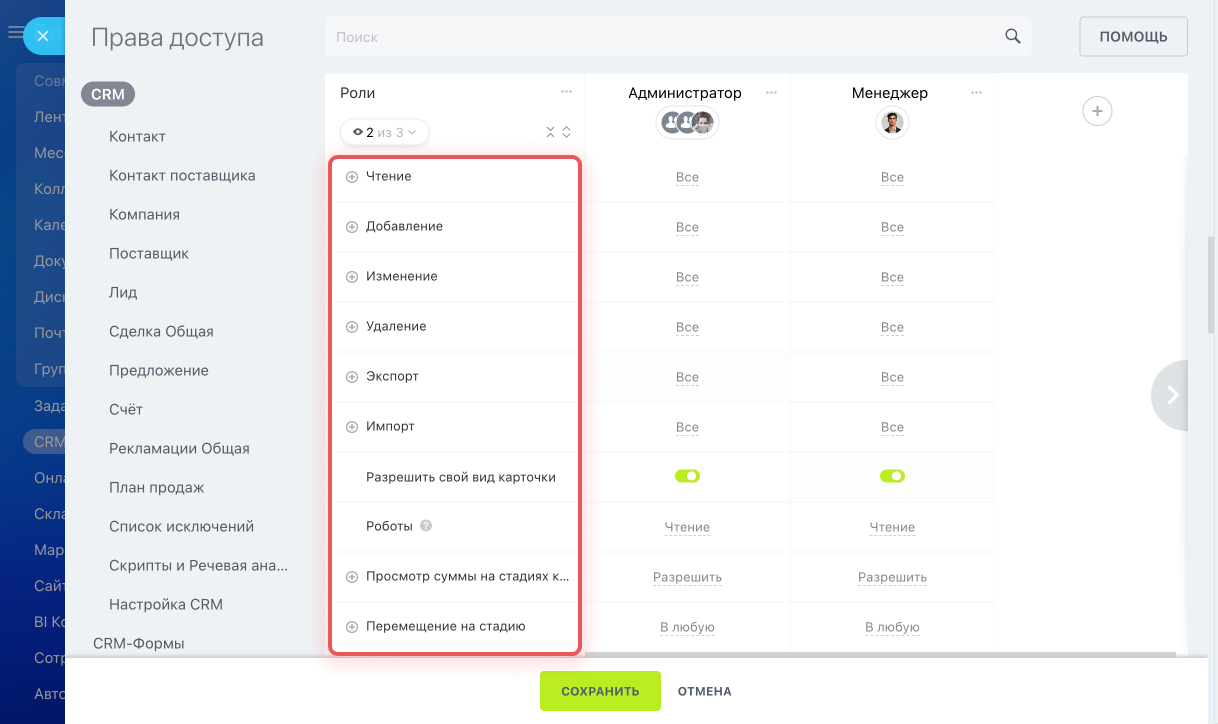Click the horizontal scrollbar below the table
The height and width of the screenshot is (724, 1218).
880,656
